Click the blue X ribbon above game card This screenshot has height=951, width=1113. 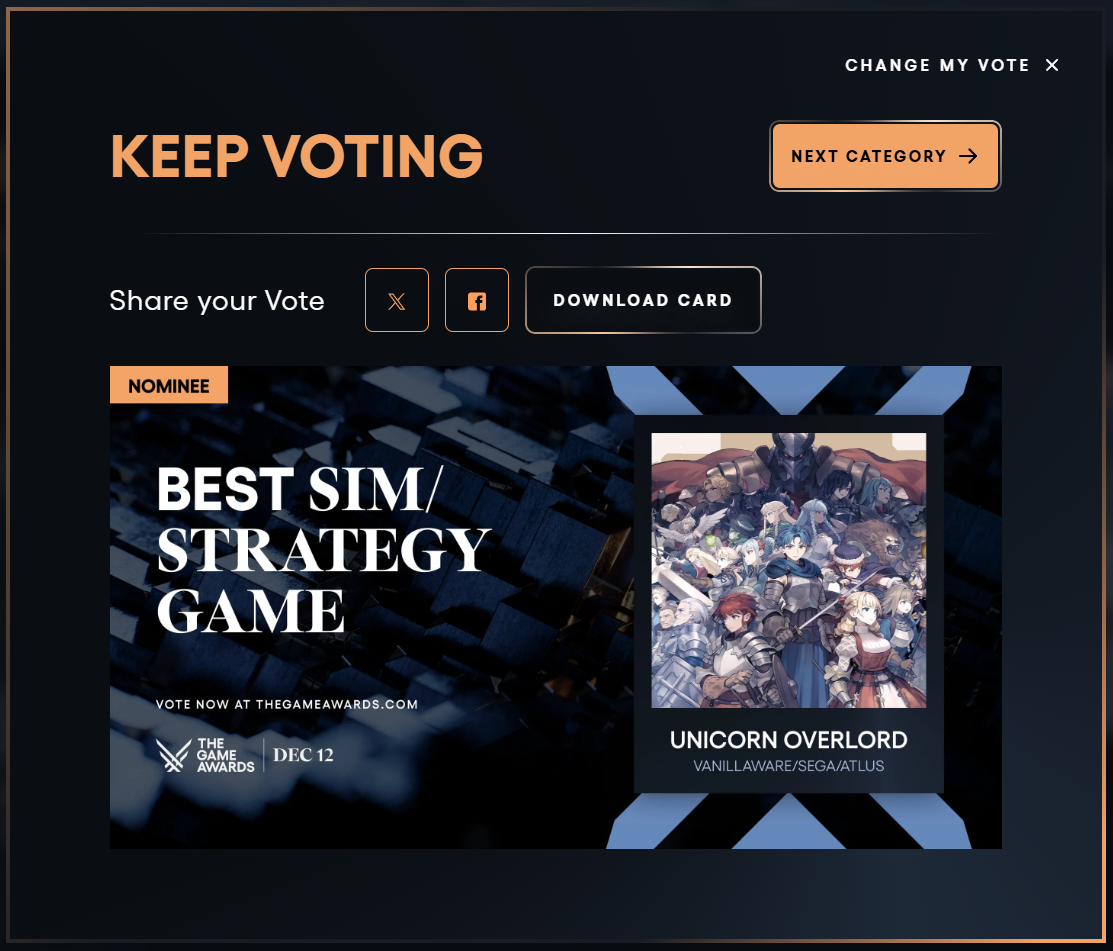point(789,390)
